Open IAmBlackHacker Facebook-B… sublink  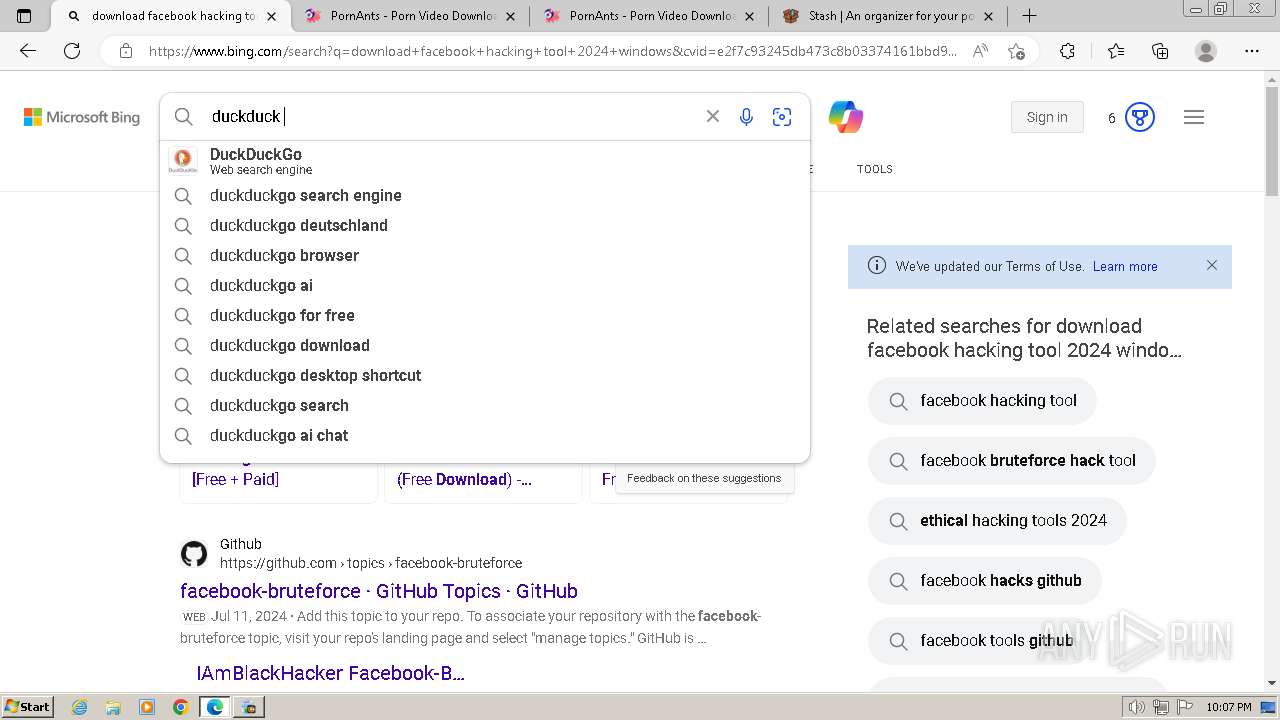pyautogui.click(x=330, y=673)
